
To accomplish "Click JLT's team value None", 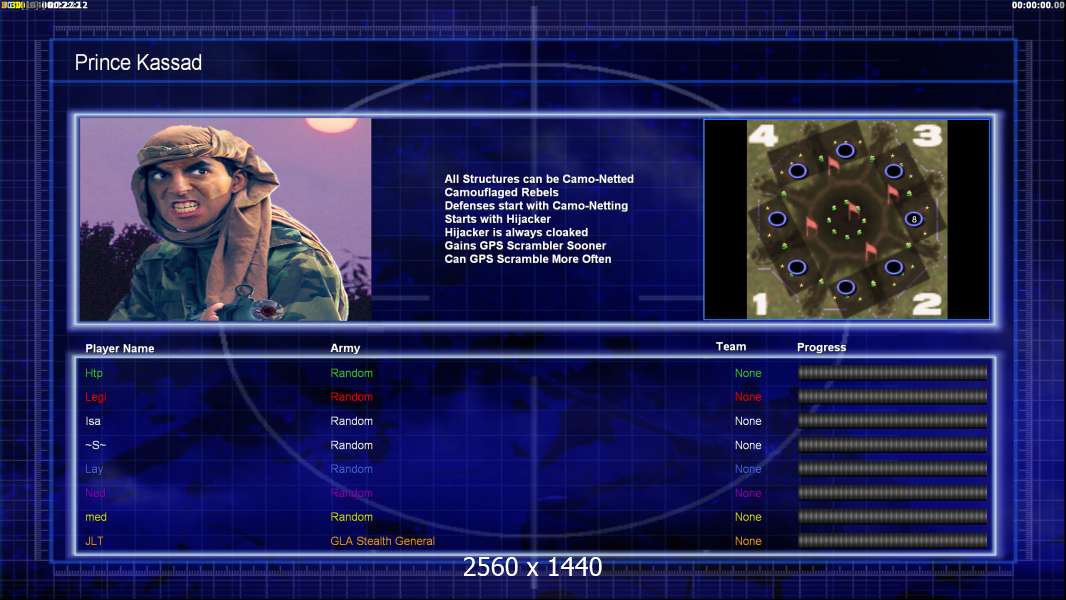I will click(x=748, y=541).
